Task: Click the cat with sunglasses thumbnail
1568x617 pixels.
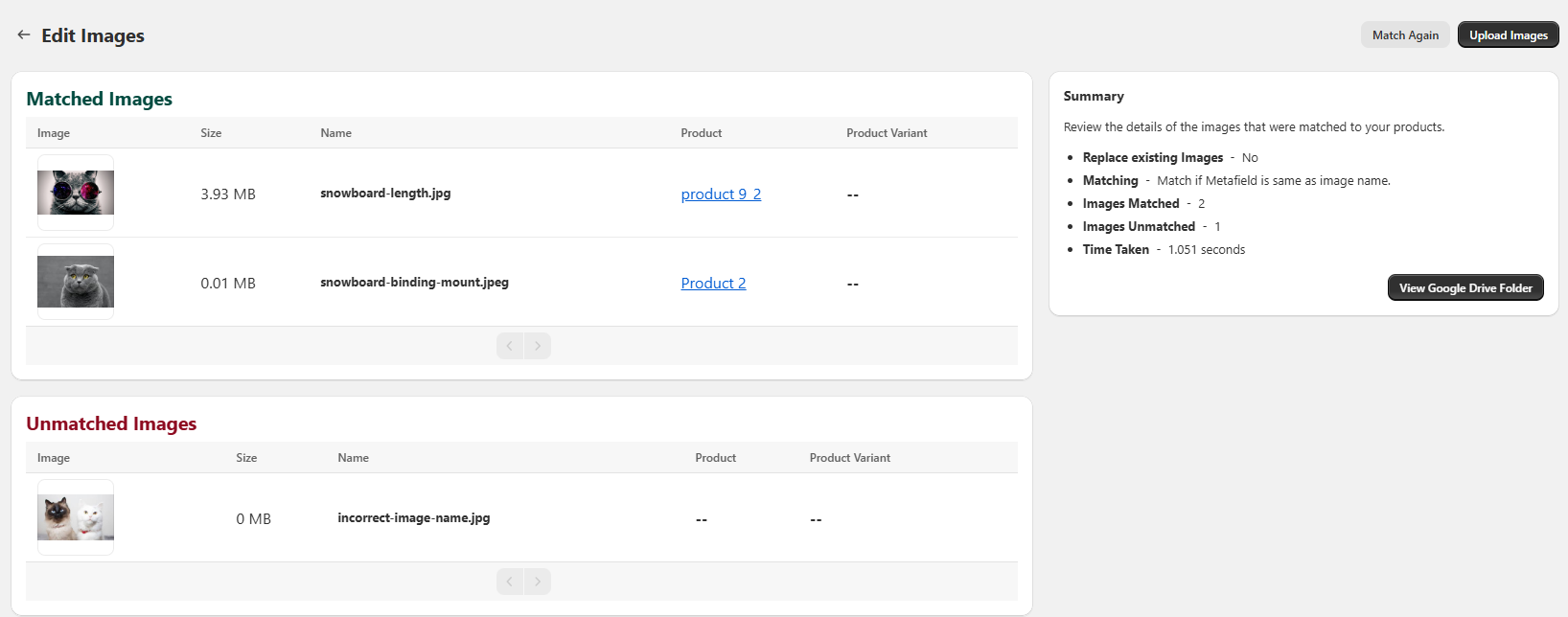Action: [76, 193]
